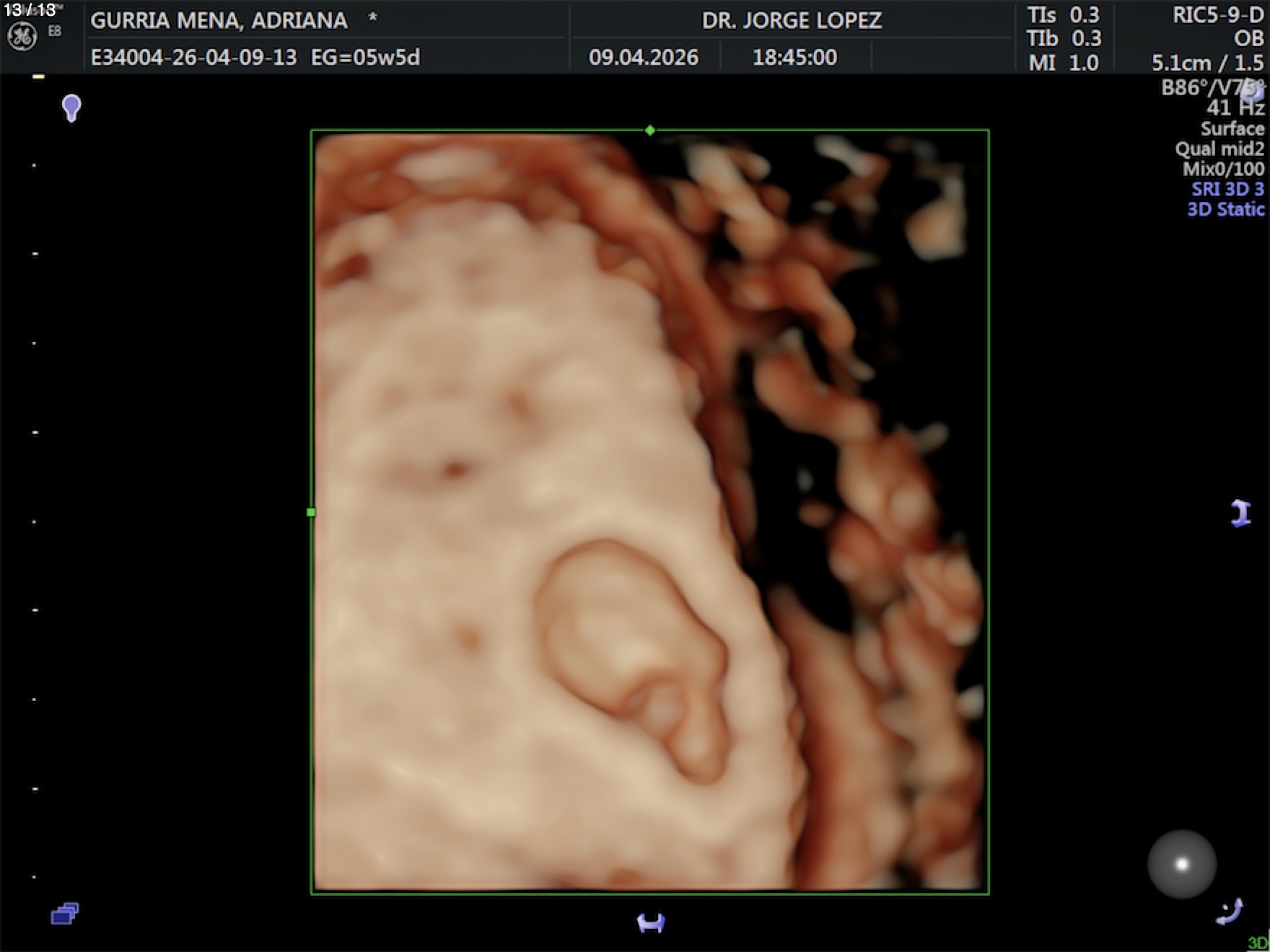The height and width of the screenshot is (952, 1270).
Task: Click the green square handle on left edge
Action: (311, 512)
